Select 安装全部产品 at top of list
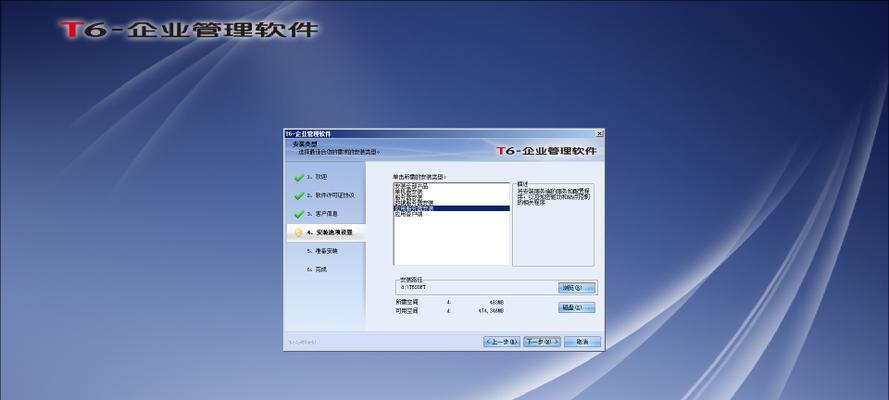 [x=411, y=186]
